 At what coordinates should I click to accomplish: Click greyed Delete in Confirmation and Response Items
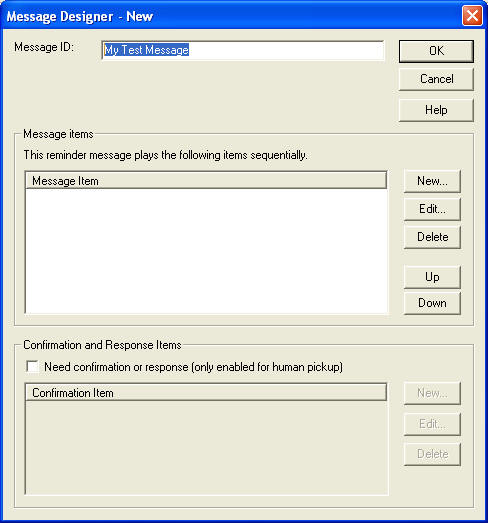[432, 454]
